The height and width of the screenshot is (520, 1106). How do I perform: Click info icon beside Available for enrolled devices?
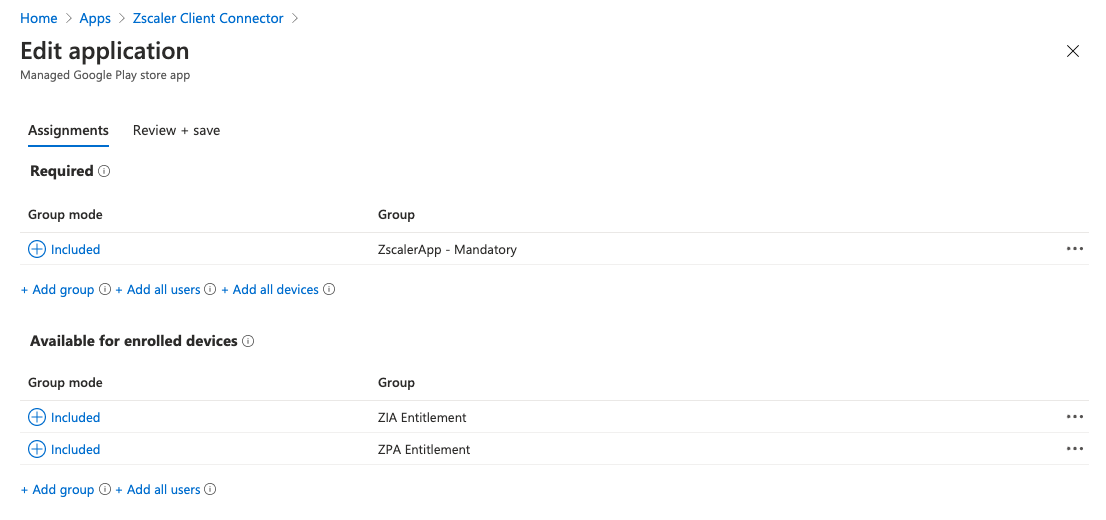[x=248, y=341]
